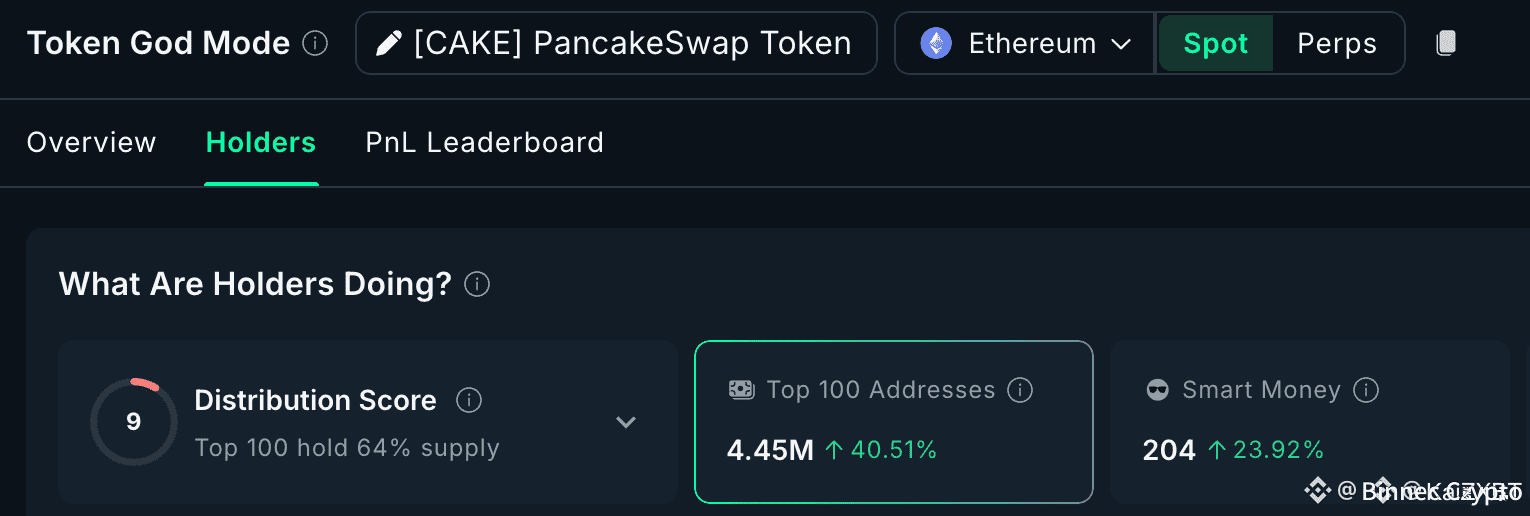Screen dimensions: 1530x516
Task: Go to PnL Leaderboard tab
Action: [484, 143]
